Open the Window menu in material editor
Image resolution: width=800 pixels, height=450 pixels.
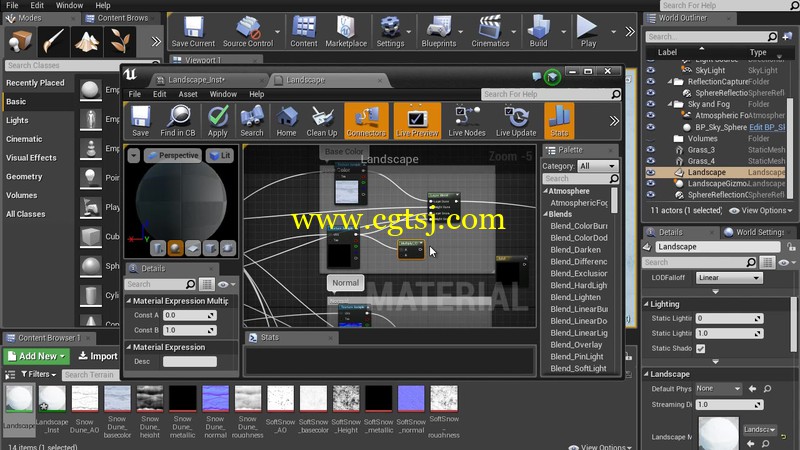pyautogui.click(x=223, y=94)
